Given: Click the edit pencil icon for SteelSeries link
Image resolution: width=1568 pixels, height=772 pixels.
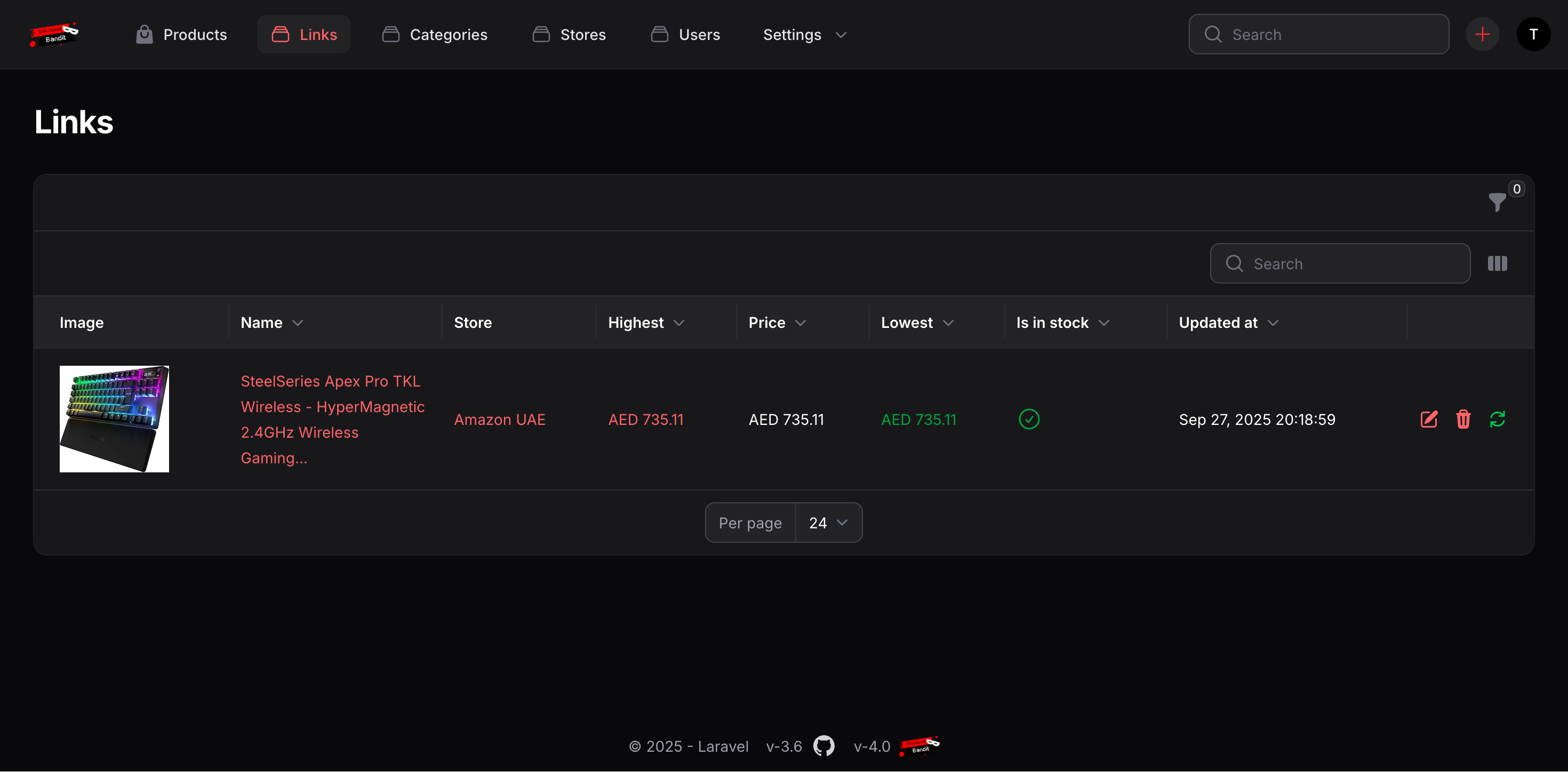Looking at the screenshot, I should tap(1429, 419).
